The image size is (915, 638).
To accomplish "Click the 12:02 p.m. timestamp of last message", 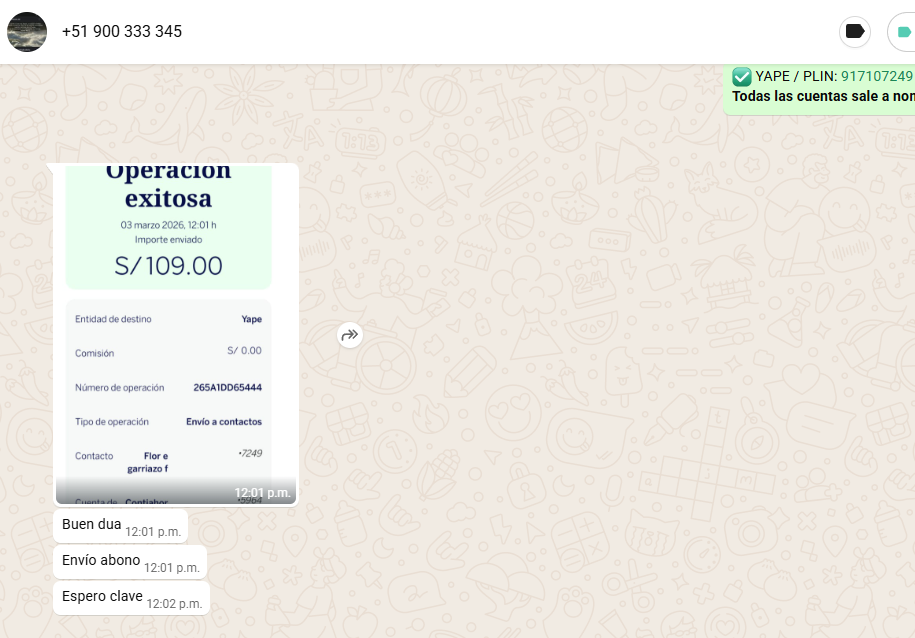I will pos(174,604).
